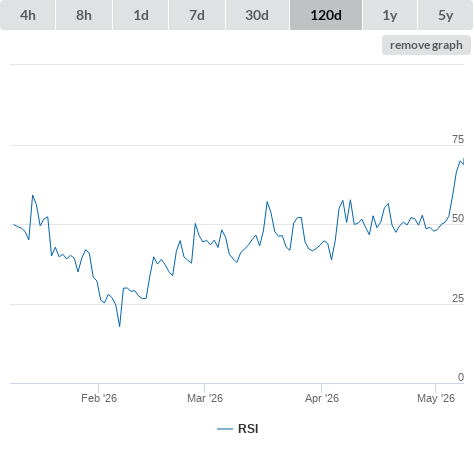Select the 4h time range tab

click(28, 15)
